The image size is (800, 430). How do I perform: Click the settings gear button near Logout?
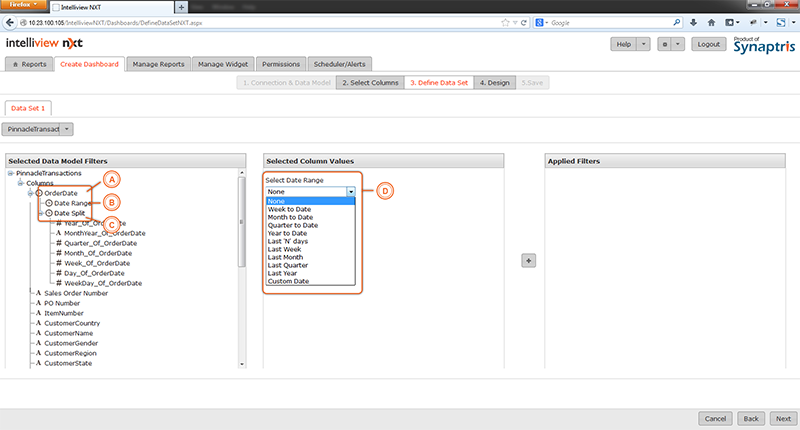664,44
